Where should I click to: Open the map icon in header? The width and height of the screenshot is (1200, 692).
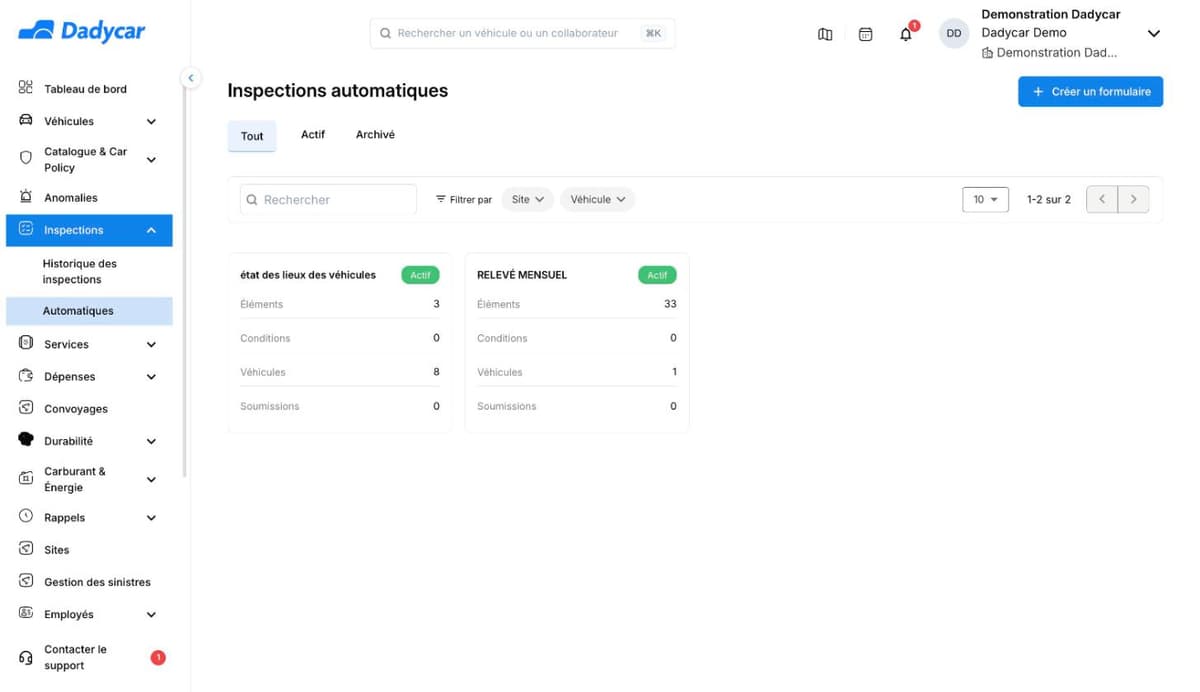tap(825, 34)
